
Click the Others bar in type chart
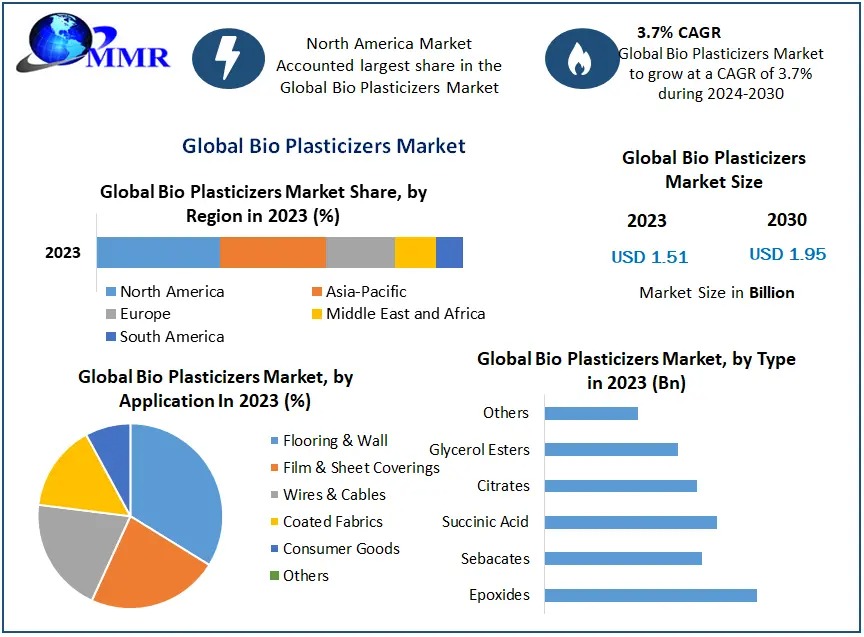point(591,413)
